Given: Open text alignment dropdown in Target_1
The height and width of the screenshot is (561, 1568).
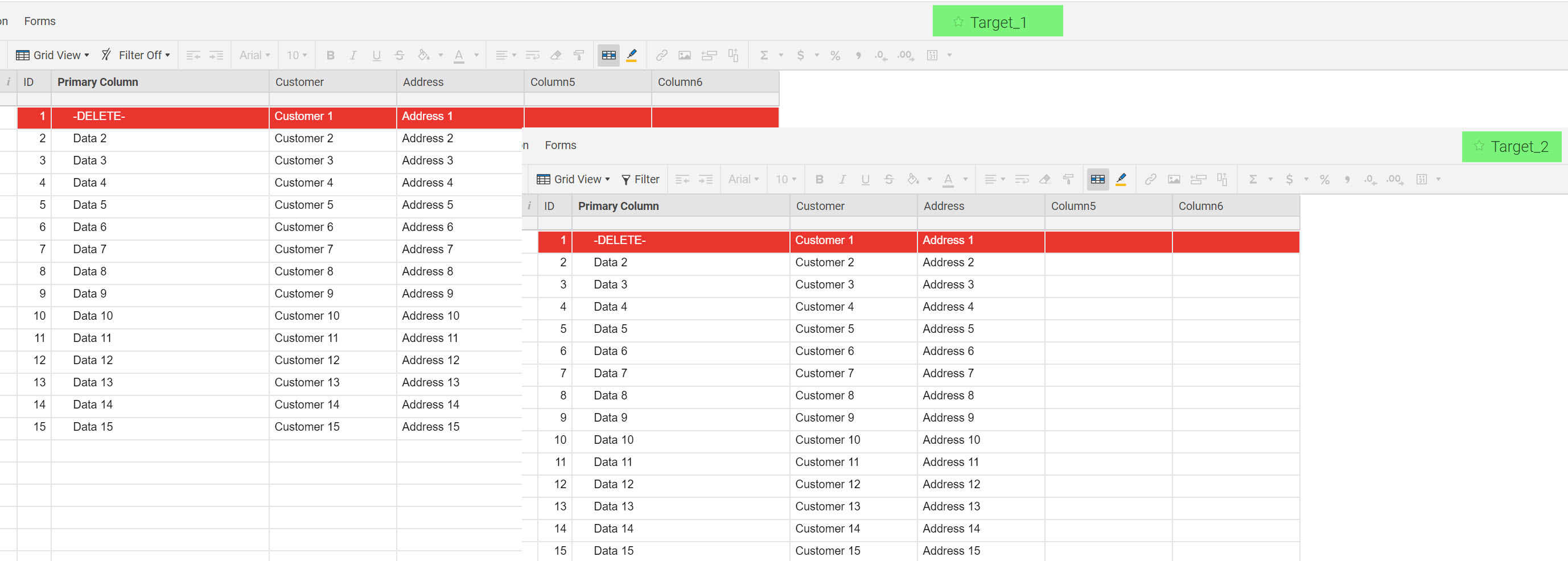Looking at the screenshot, I should coord(506,55).
